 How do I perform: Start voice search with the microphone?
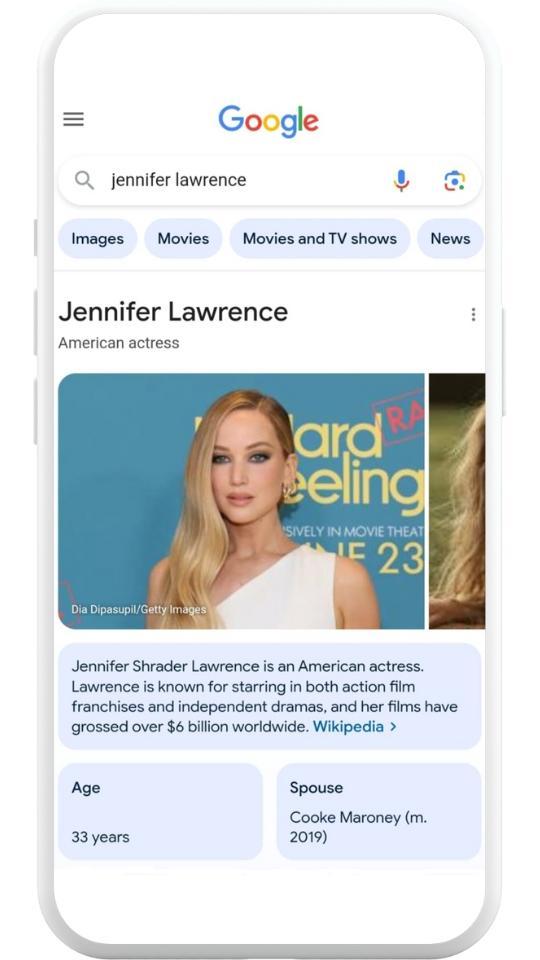point(401,181)
